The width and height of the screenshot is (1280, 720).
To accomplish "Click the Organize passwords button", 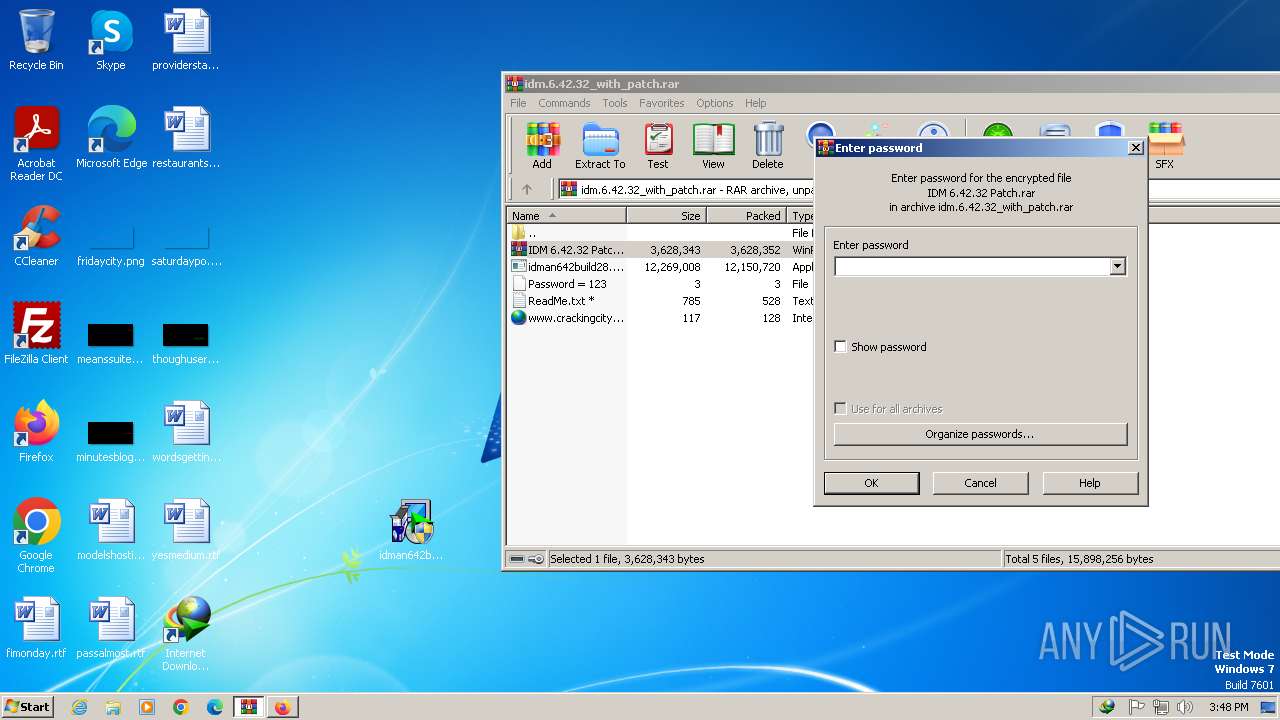I will coord(980,434).
